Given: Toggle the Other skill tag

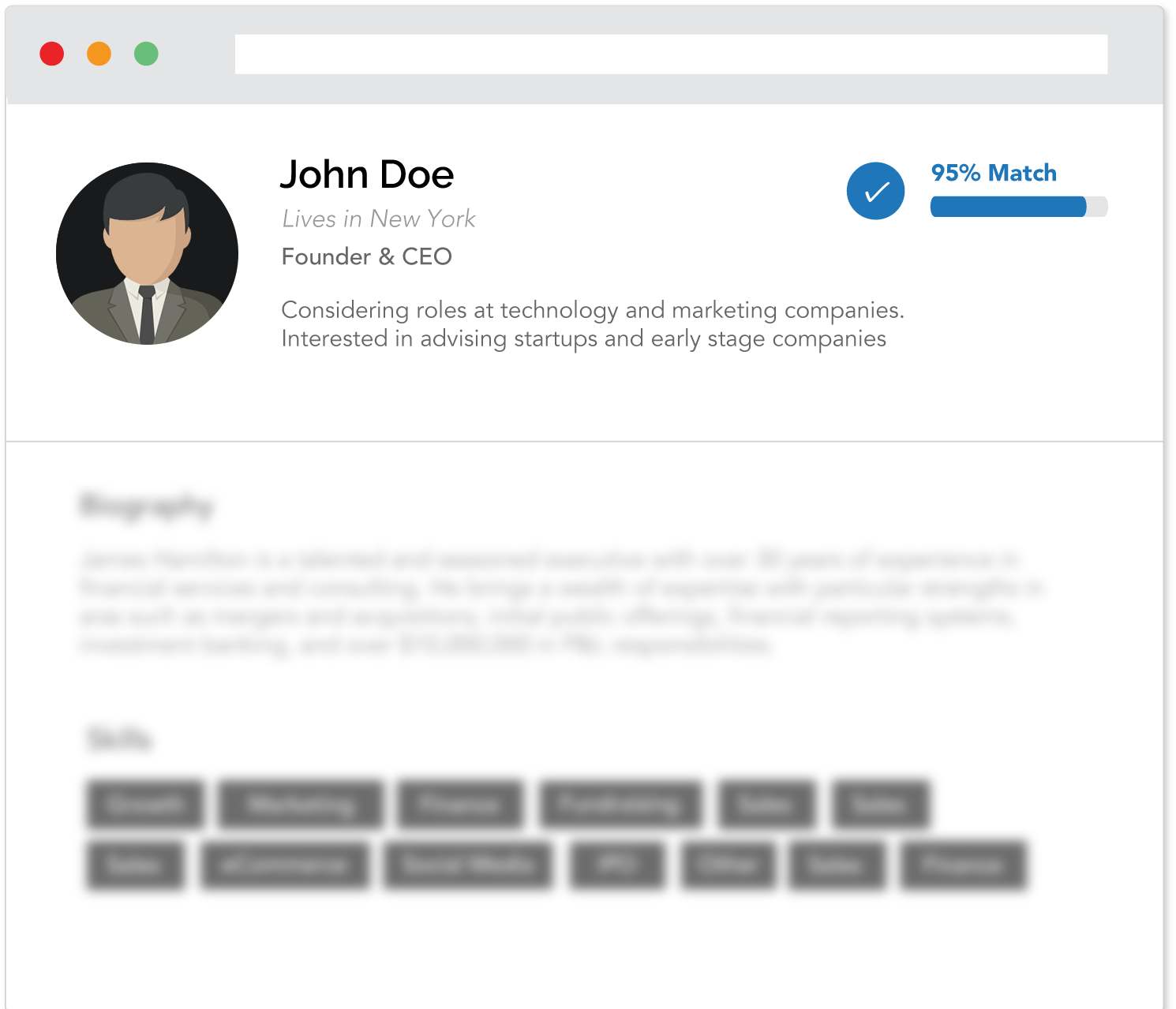Looking at the screenshot, I should tap(728, 866).
